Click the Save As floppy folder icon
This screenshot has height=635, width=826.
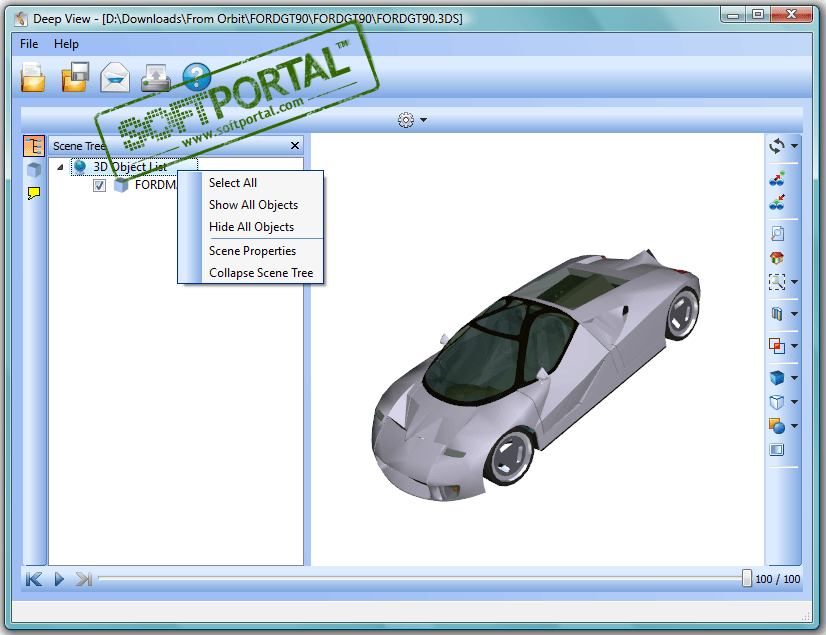pyautogui.click(x=75, y=77)
